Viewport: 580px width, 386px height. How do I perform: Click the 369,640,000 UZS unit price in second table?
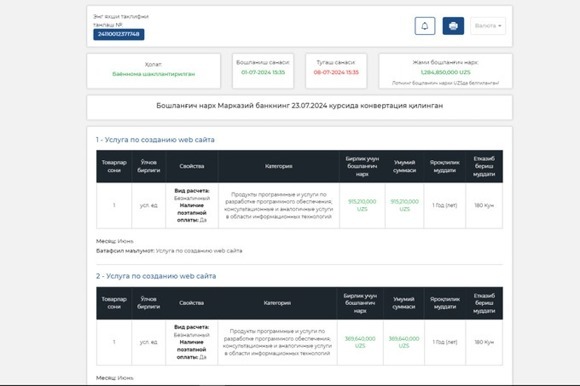coord(360,342)
